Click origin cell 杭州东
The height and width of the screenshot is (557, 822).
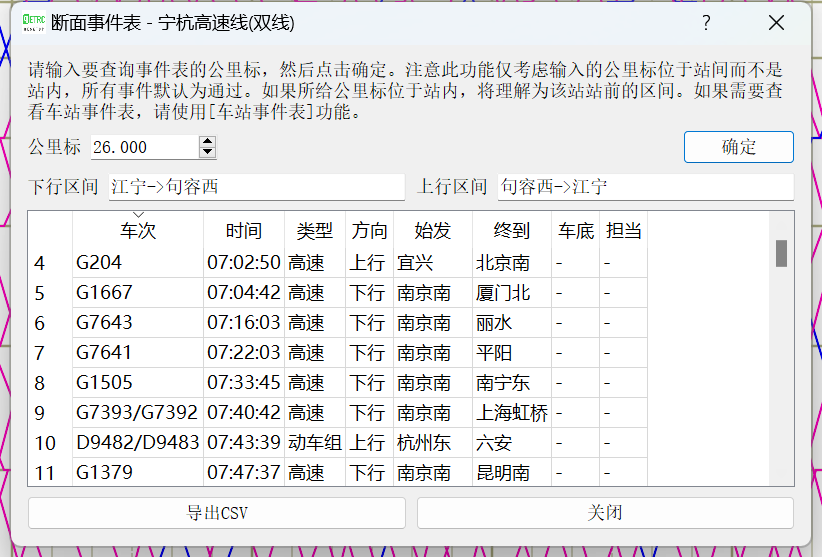pos(432,443)
